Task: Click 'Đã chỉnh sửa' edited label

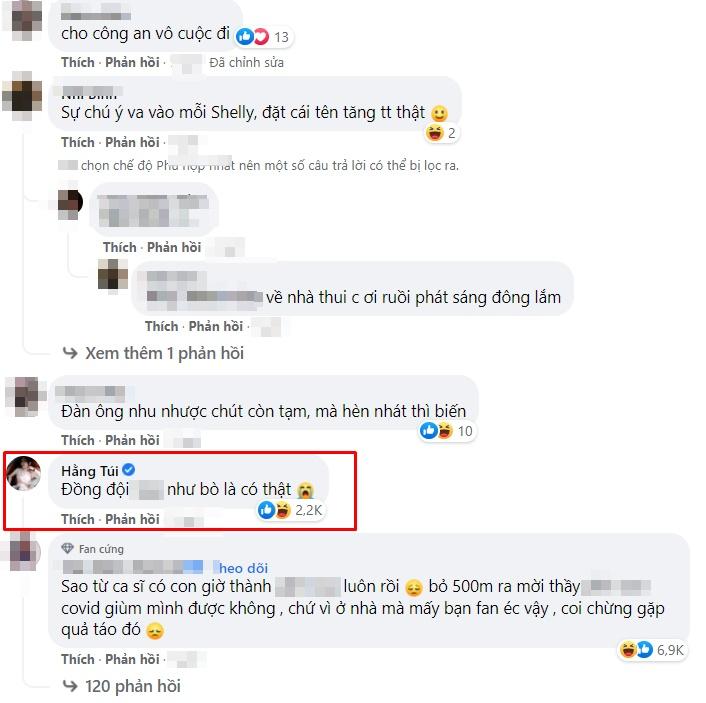Action: pyautogui.click(x=246, y=63)
